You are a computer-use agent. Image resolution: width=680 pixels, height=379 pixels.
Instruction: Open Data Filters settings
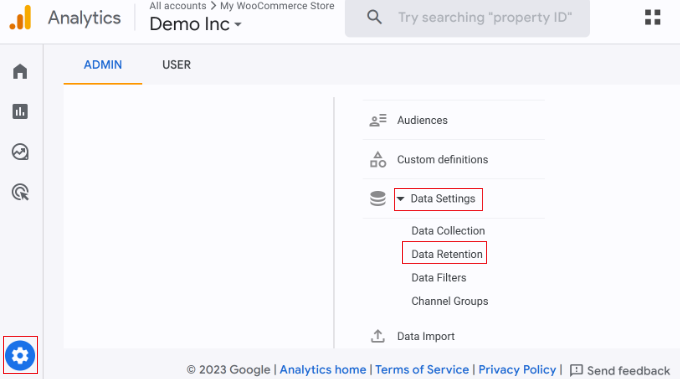439,278
